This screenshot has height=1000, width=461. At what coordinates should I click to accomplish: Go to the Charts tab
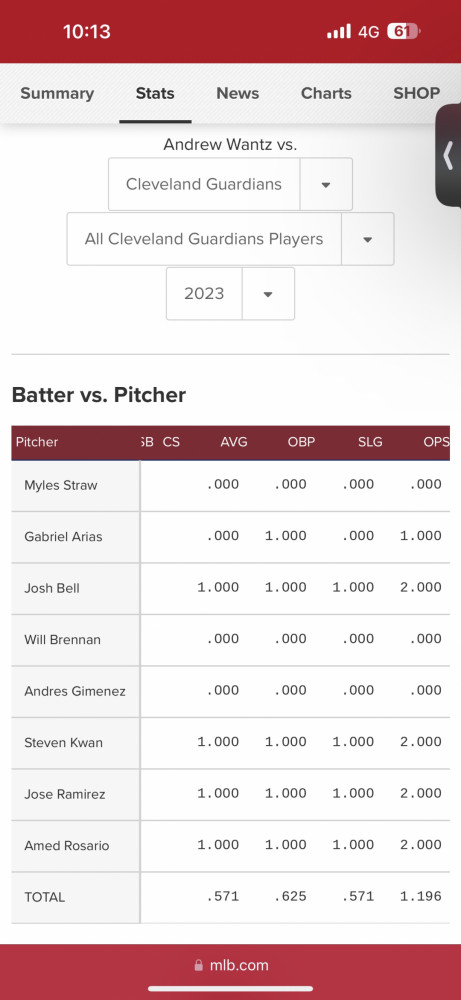click(x=326, y=93)
